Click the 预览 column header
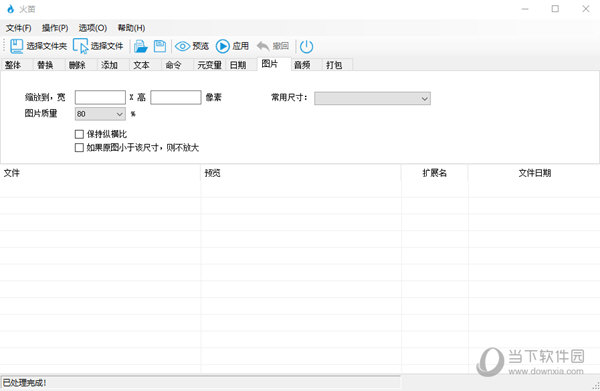This screenshot has width=600, height=391. click(301, 173)
